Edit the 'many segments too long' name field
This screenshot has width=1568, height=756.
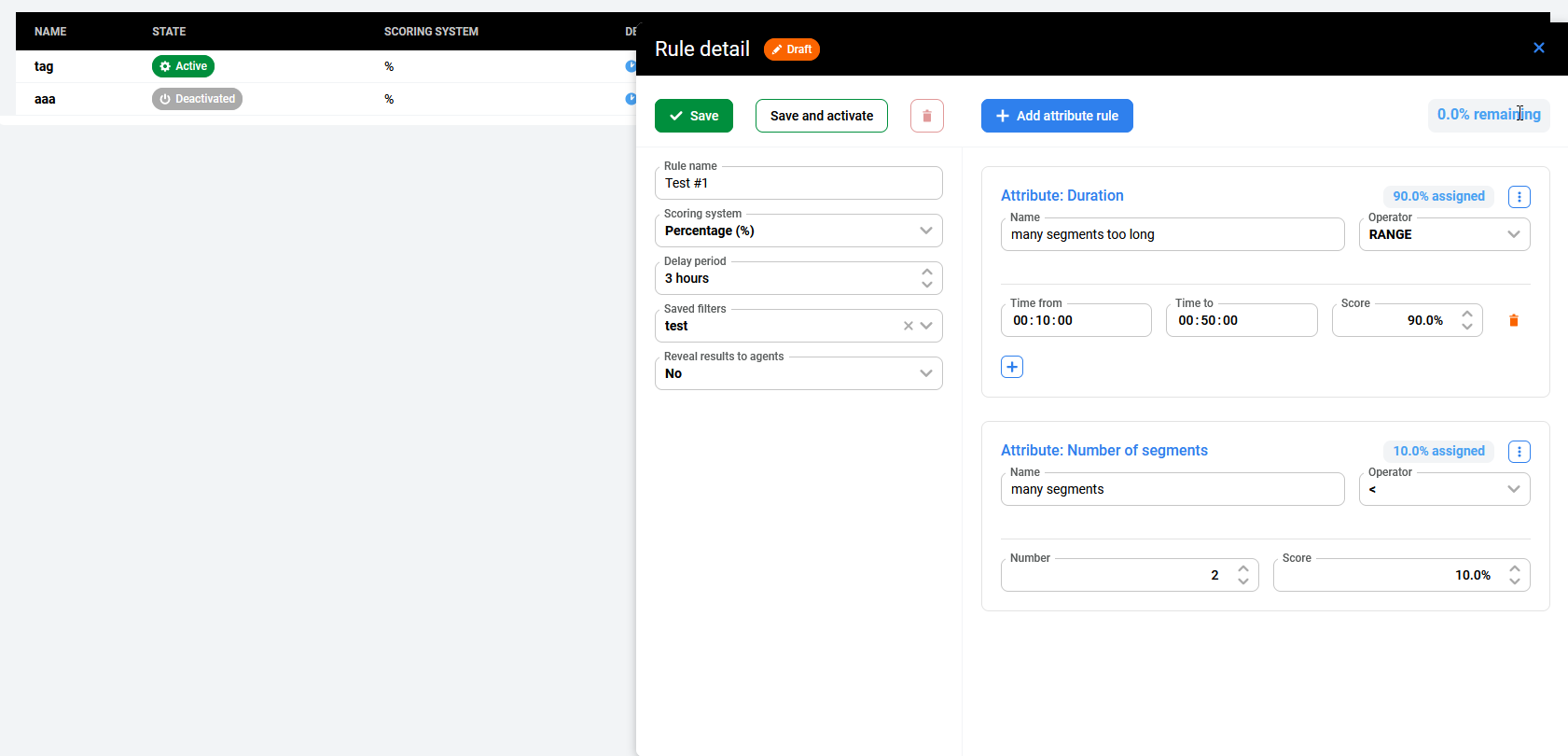click(1173, 234)
